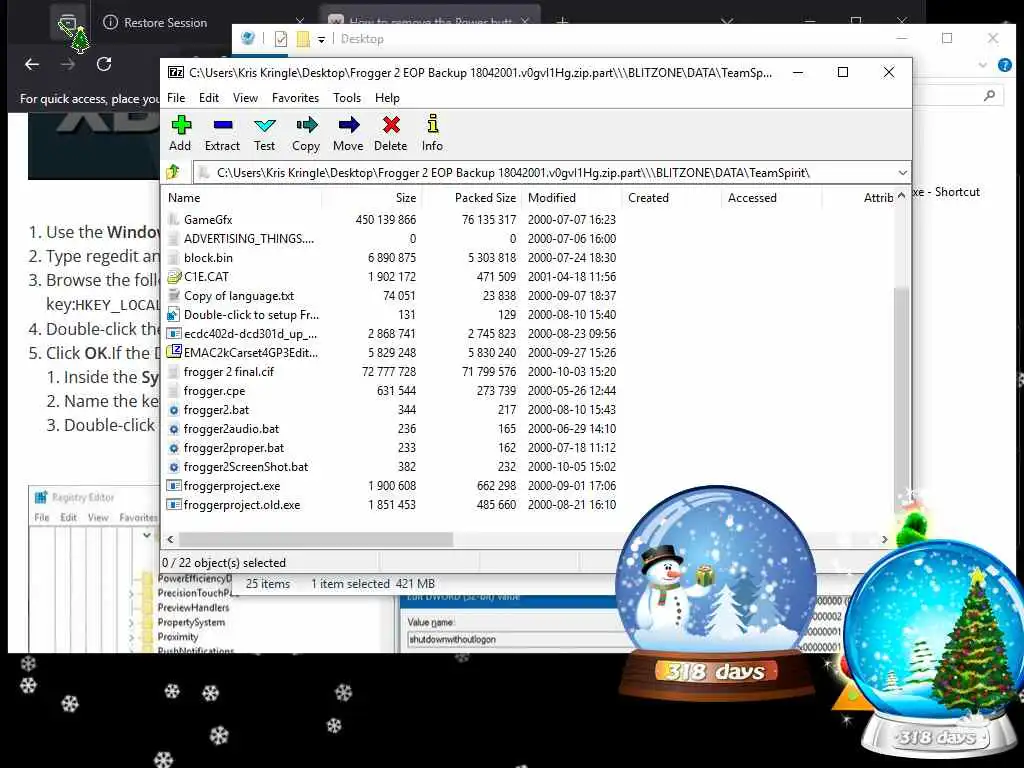The width and height of the screenshot is (1024, 768).
Task: Select the Double-click to setup shortcut icon
Action: (x=174, y=315)
